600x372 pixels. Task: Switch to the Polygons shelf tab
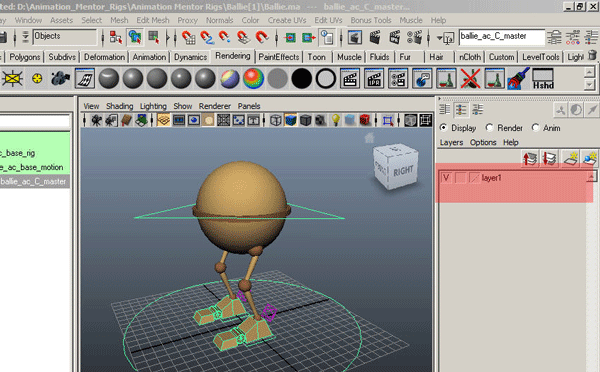tap(24, 57)
